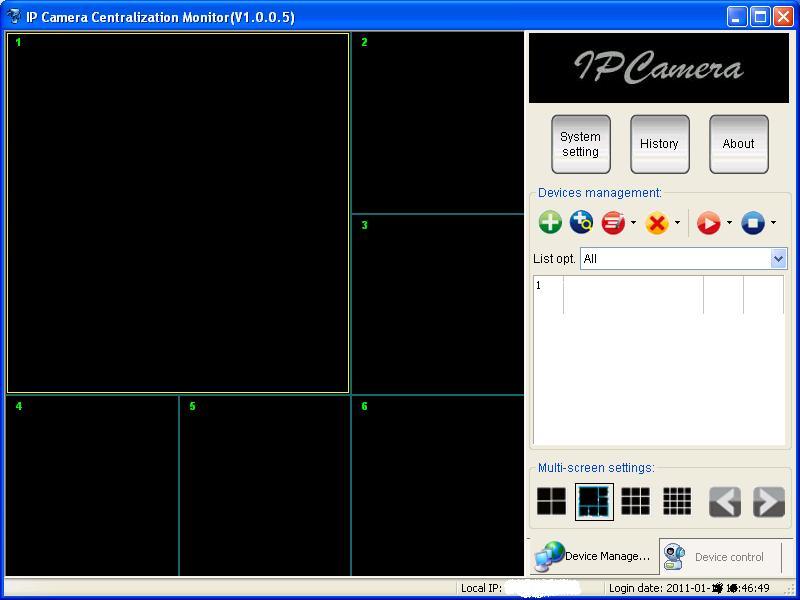The height and width of the screenshot is (600, 800).
Task: Switch to the 16-screen grid layout
Action: [x=678, y=501]
